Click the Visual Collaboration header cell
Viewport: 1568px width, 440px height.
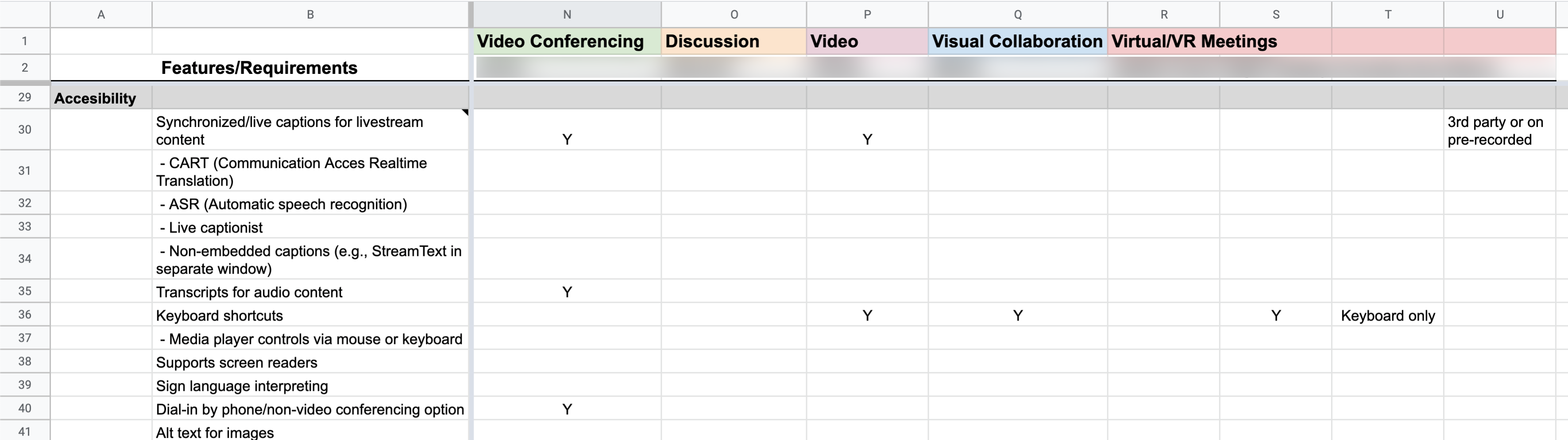tap(1017, 41)
